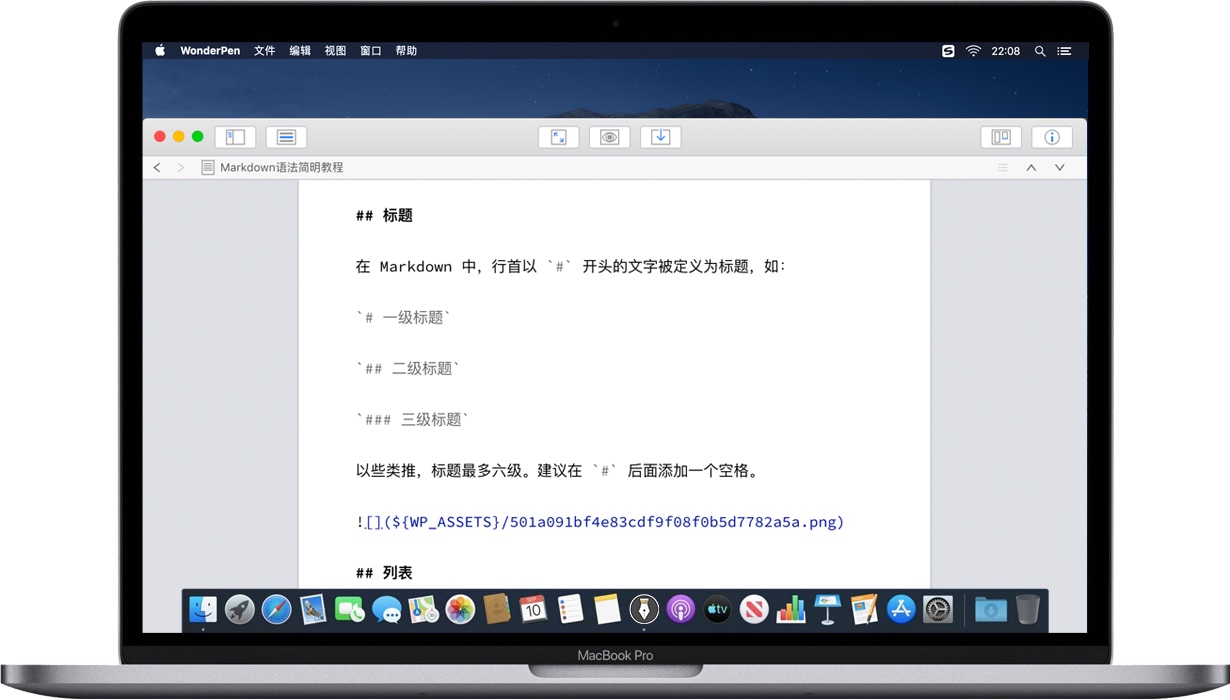1230x700 pixels.
Task: Navigate to next document with the down arrow
Action: tap(1059, 167)
